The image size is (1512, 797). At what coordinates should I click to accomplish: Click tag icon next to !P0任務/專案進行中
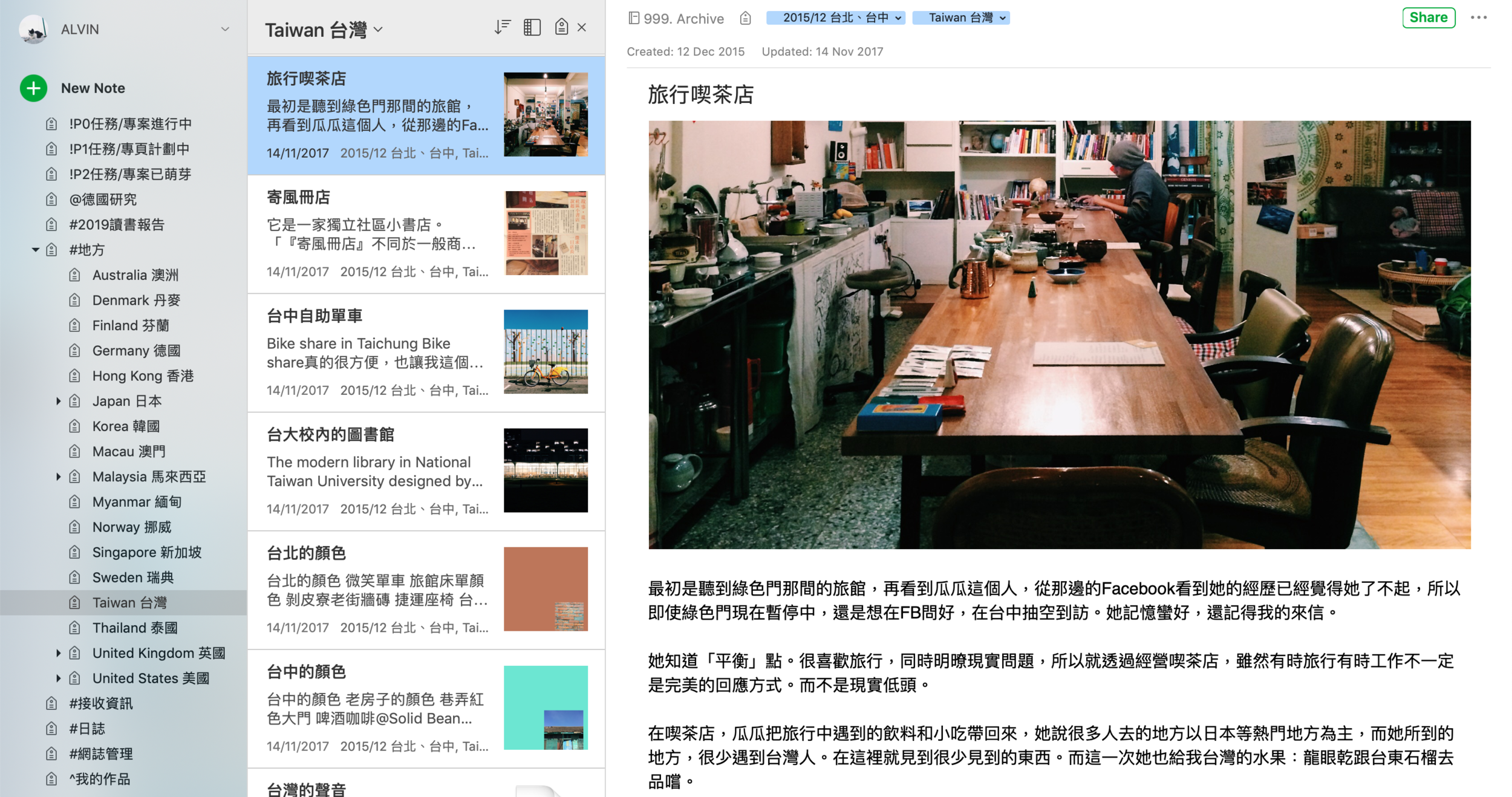tap(51, 124)
